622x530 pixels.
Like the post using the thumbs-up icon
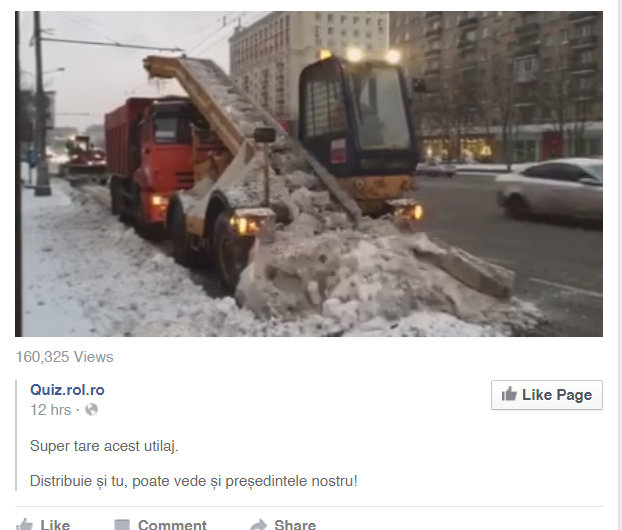(25, 524)
